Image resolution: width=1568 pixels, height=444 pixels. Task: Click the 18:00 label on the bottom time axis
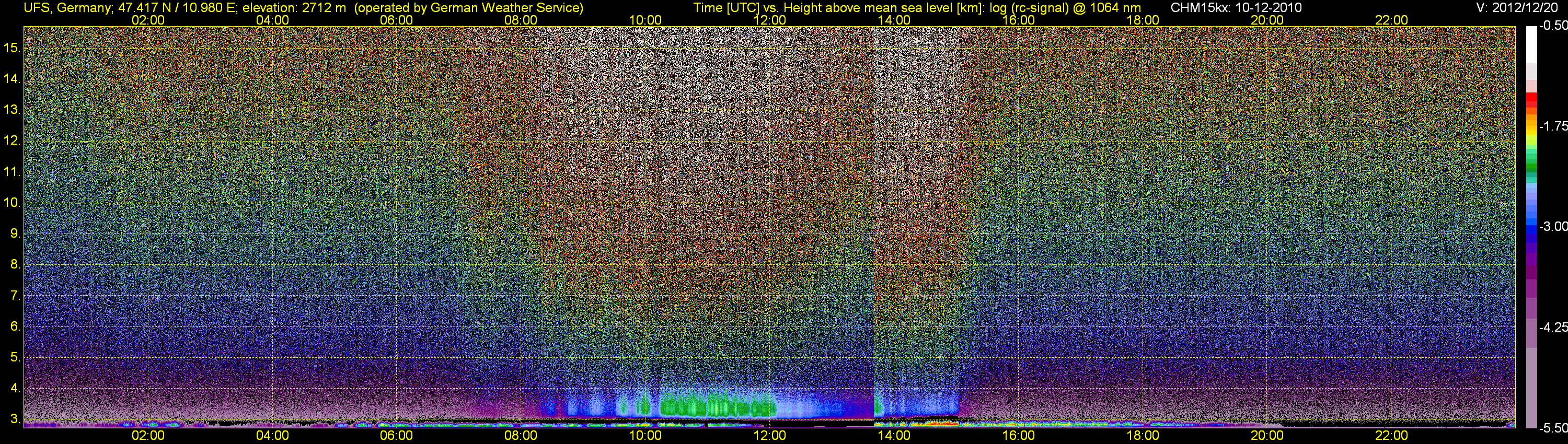pos(1143,436)
